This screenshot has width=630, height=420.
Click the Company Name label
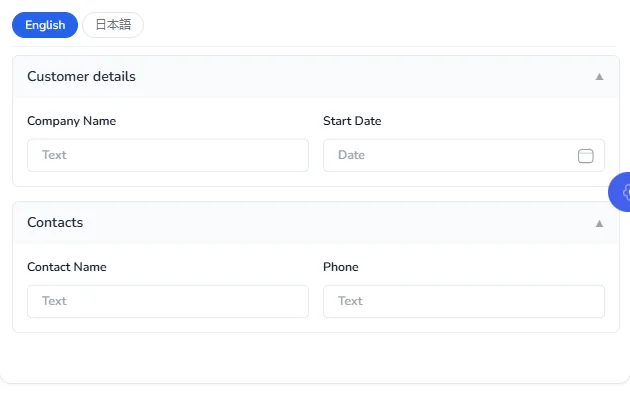point(72,121)
